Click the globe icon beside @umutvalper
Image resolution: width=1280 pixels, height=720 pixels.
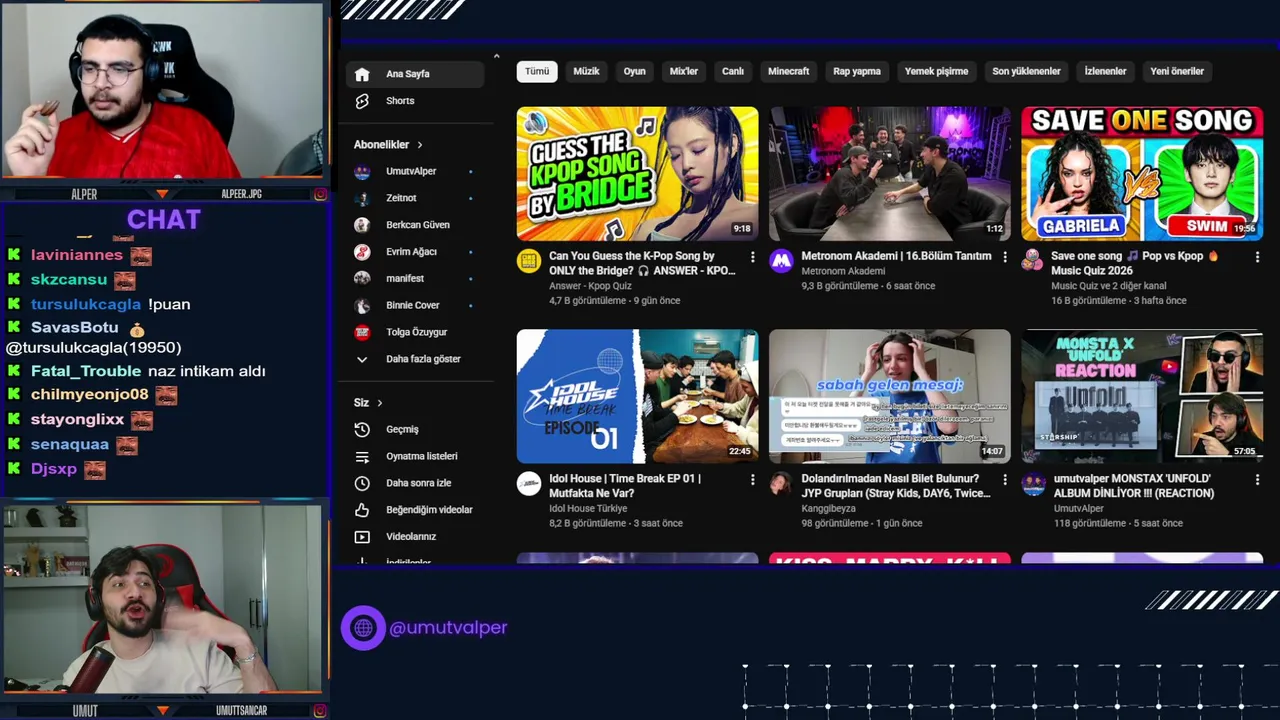[x=363, y=628]
